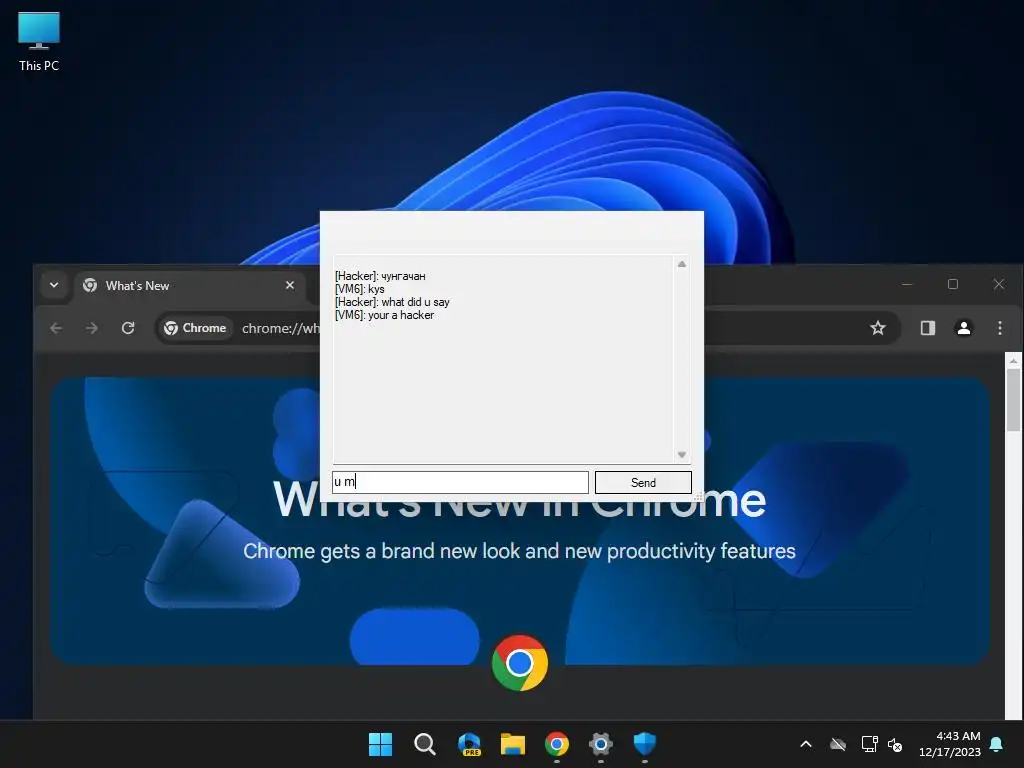Click the Chrome logo on the page
Viewport: 1024px width, 768px height.
[x=520, y=663]
